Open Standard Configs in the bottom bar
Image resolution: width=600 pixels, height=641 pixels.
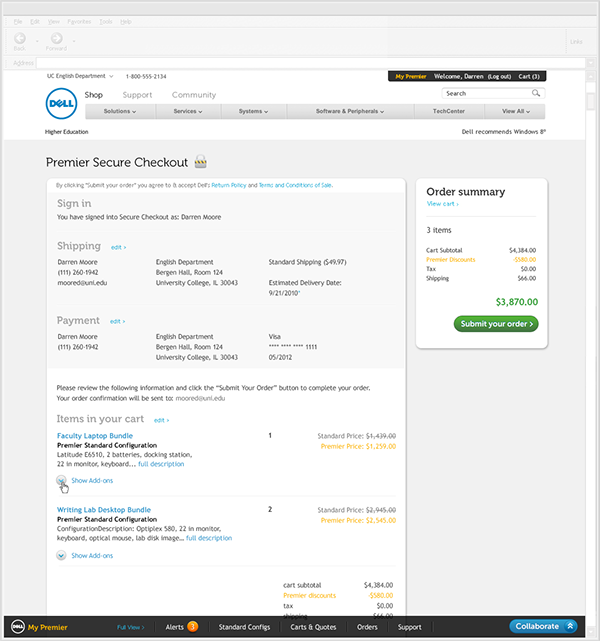244,627
